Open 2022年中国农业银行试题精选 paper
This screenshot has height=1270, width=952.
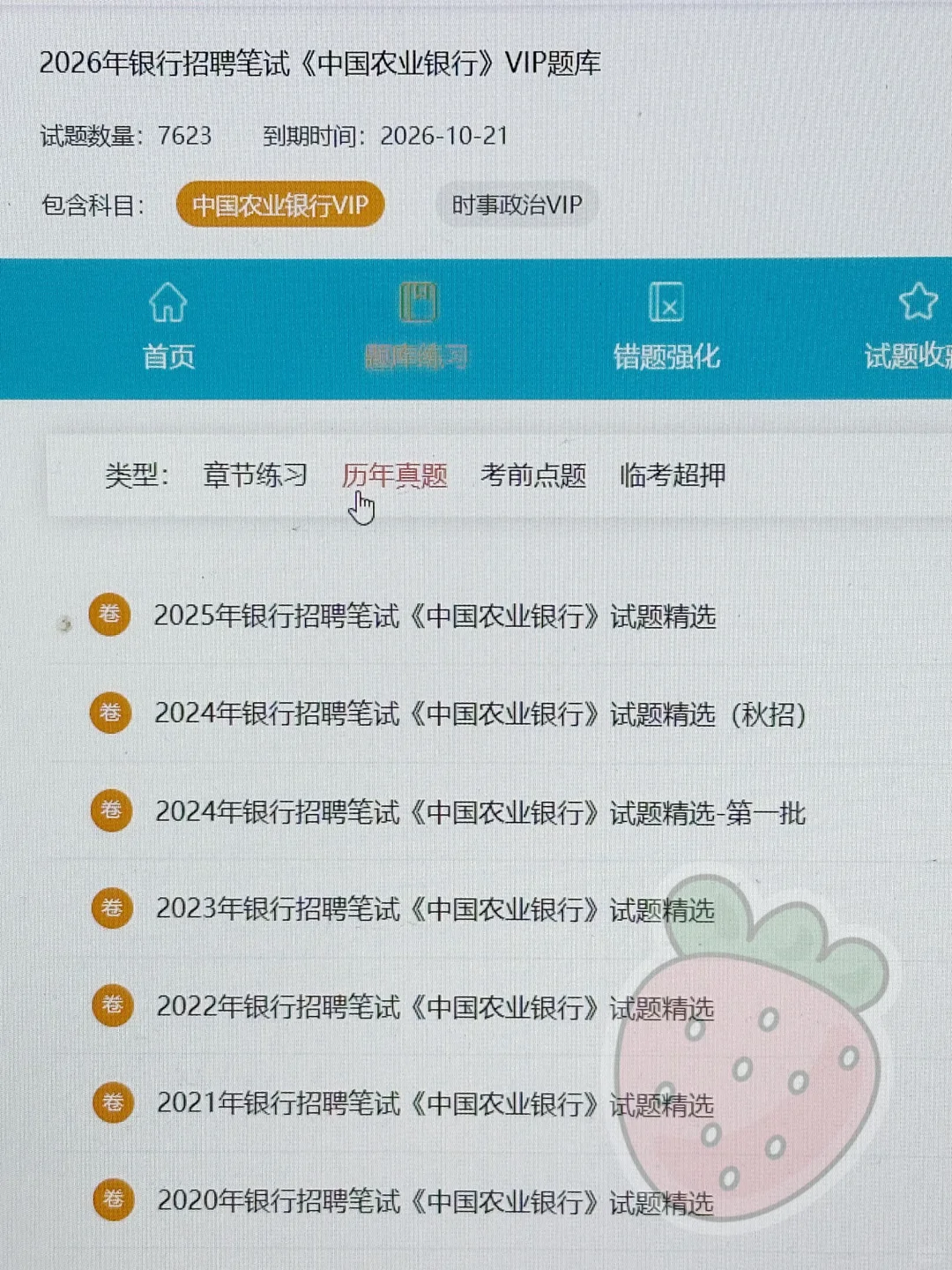point(435,1006)
